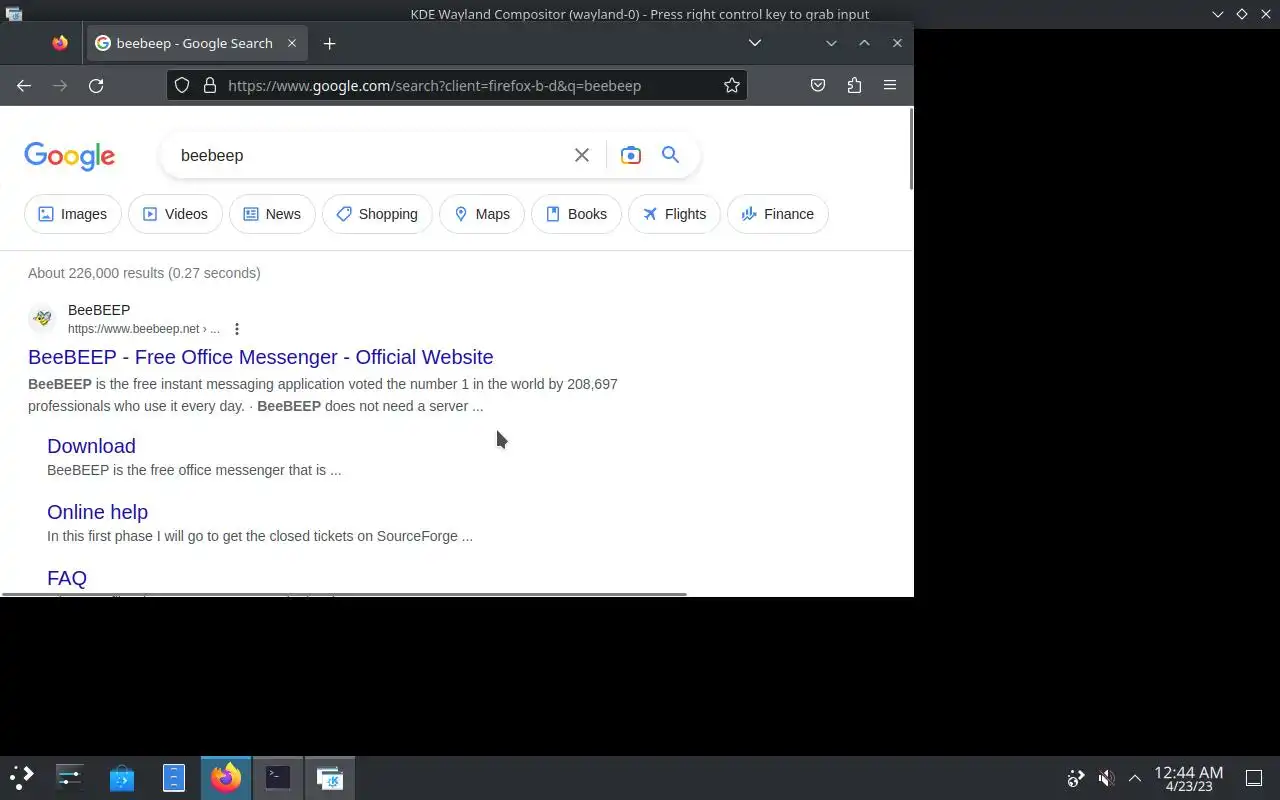
Task: Search by image with camera icon
Action: [631, 155]
